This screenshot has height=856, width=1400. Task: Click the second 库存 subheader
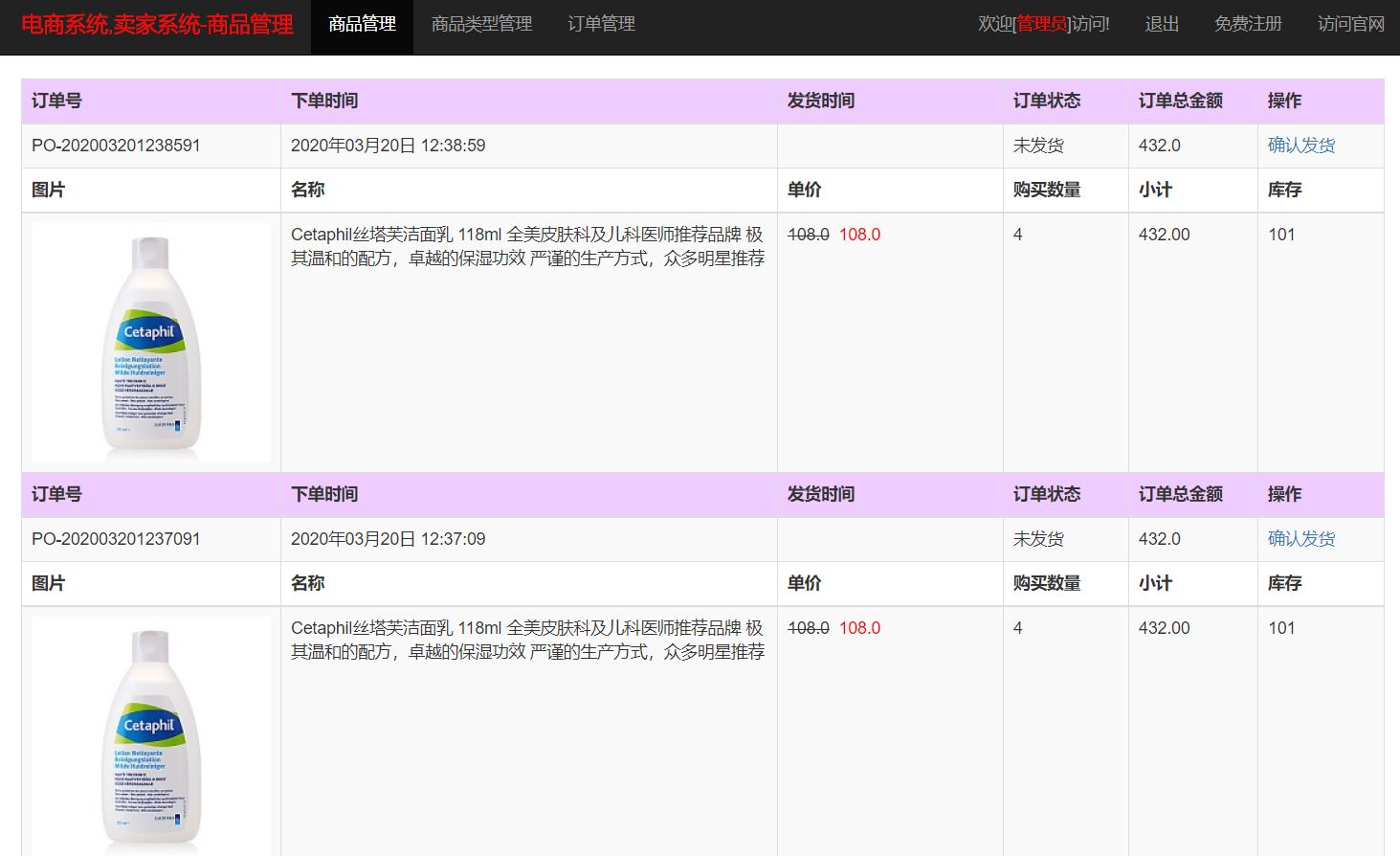coord(1284,583)
